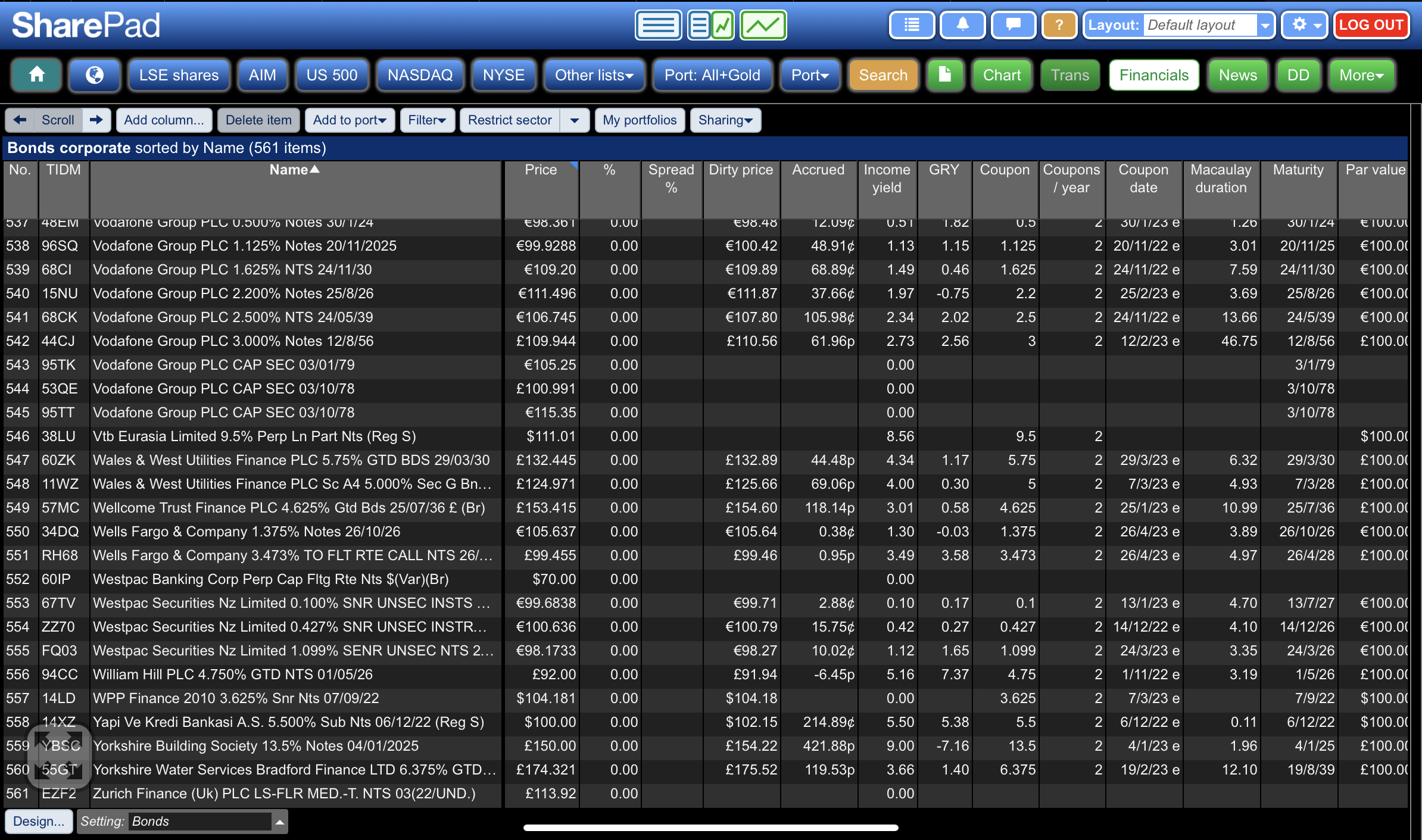Open help question mark icon

(x=1059, y=25)
